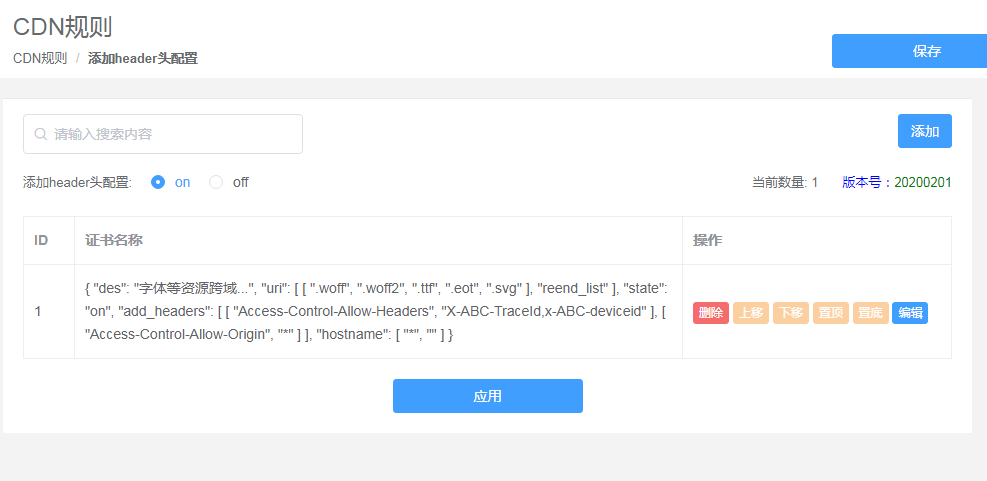Image resolution: width=987 pixels, height=481 pixels.
Task: Pin the rule to top with 置顶
Action: [831, 313]
